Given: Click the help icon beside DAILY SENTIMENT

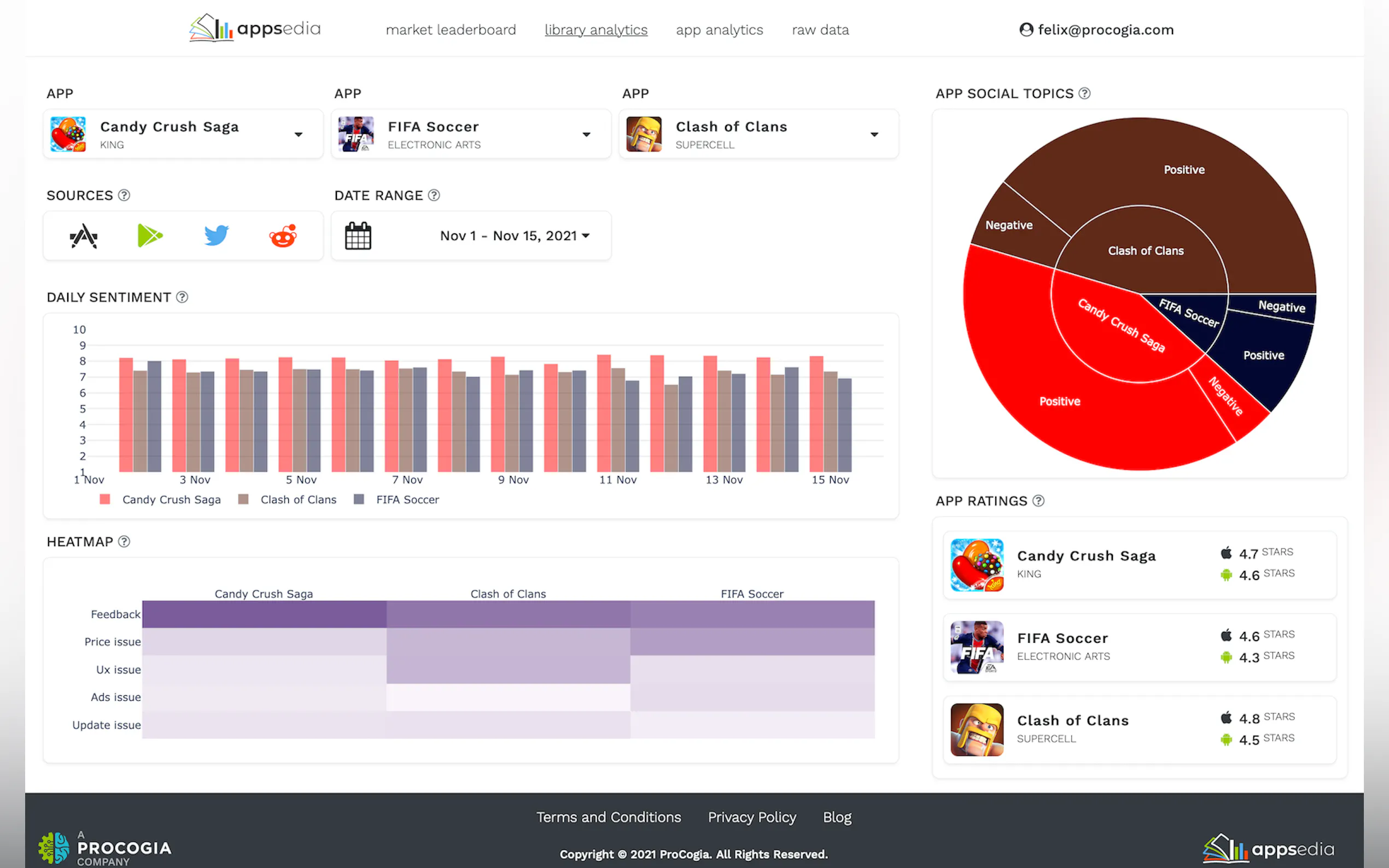Looking at the screenshot, I should tap(182, 297).
